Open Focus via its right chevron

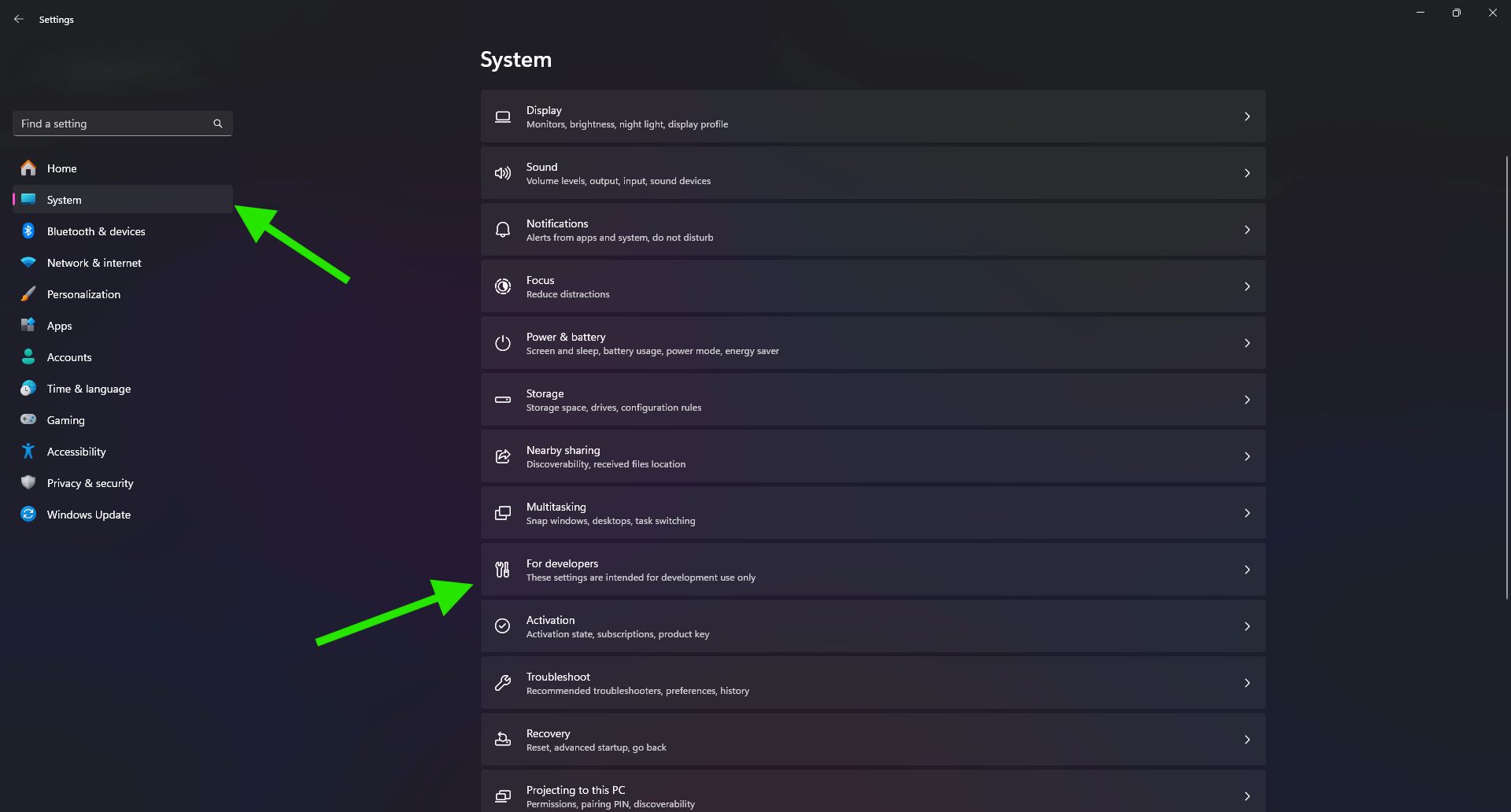(1247, 286)
